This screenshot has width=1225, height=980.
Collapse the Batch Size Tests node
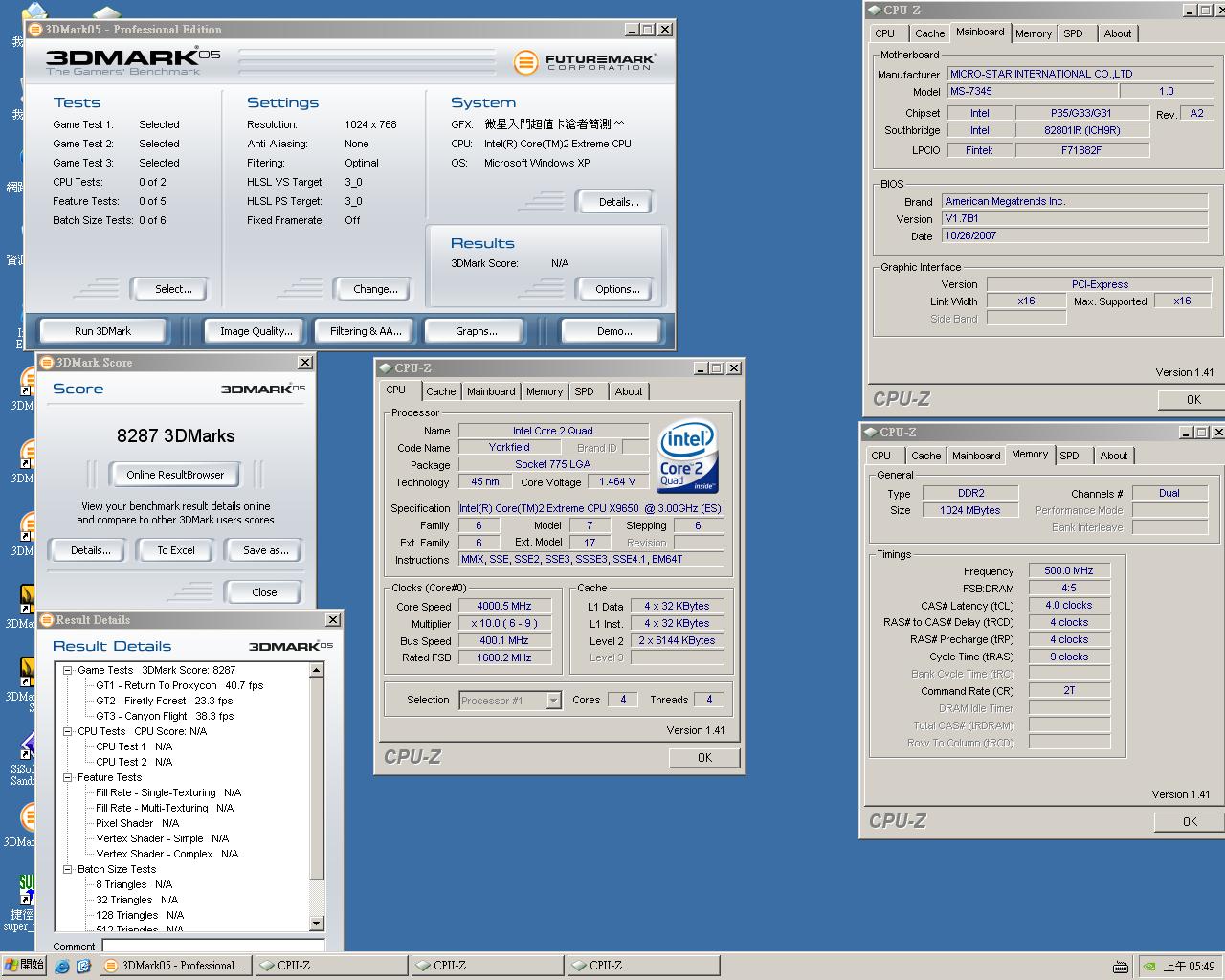(68, 869)
